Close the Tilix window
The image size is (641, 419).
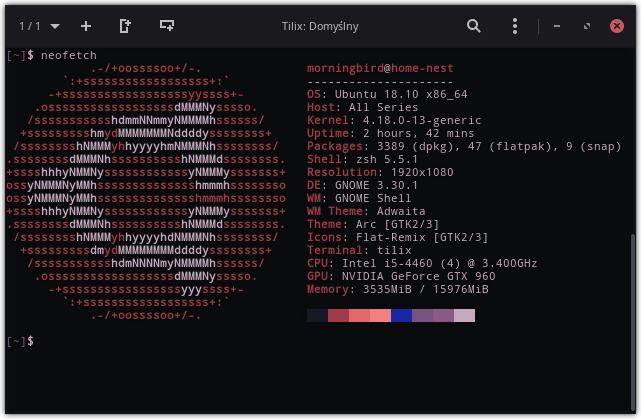[x=617, y=25]
